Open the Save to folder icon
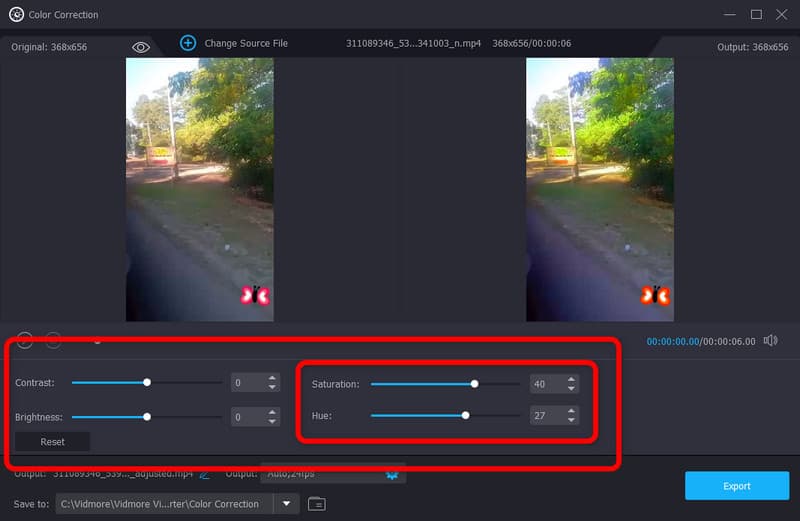800x521 pixels. (317, 504)
